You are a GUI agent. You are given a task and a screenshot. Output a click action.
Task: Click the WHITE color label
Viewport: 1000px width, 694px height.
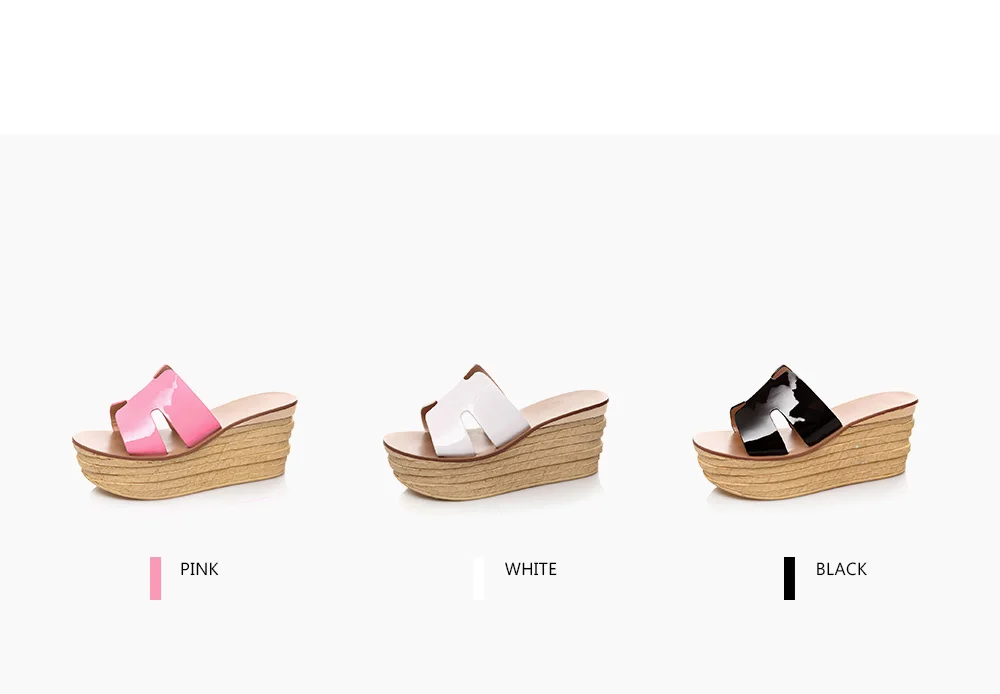pos(531,569)
